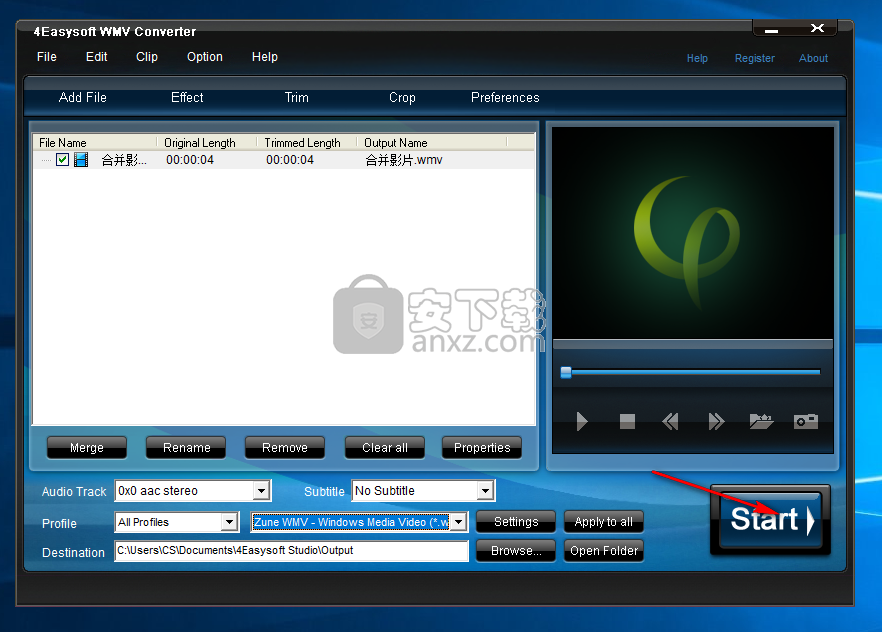The width and height of the screenshot is (882, 632).
Task: Click the About link
Action: pyautogui.click(x=813, y=58)
